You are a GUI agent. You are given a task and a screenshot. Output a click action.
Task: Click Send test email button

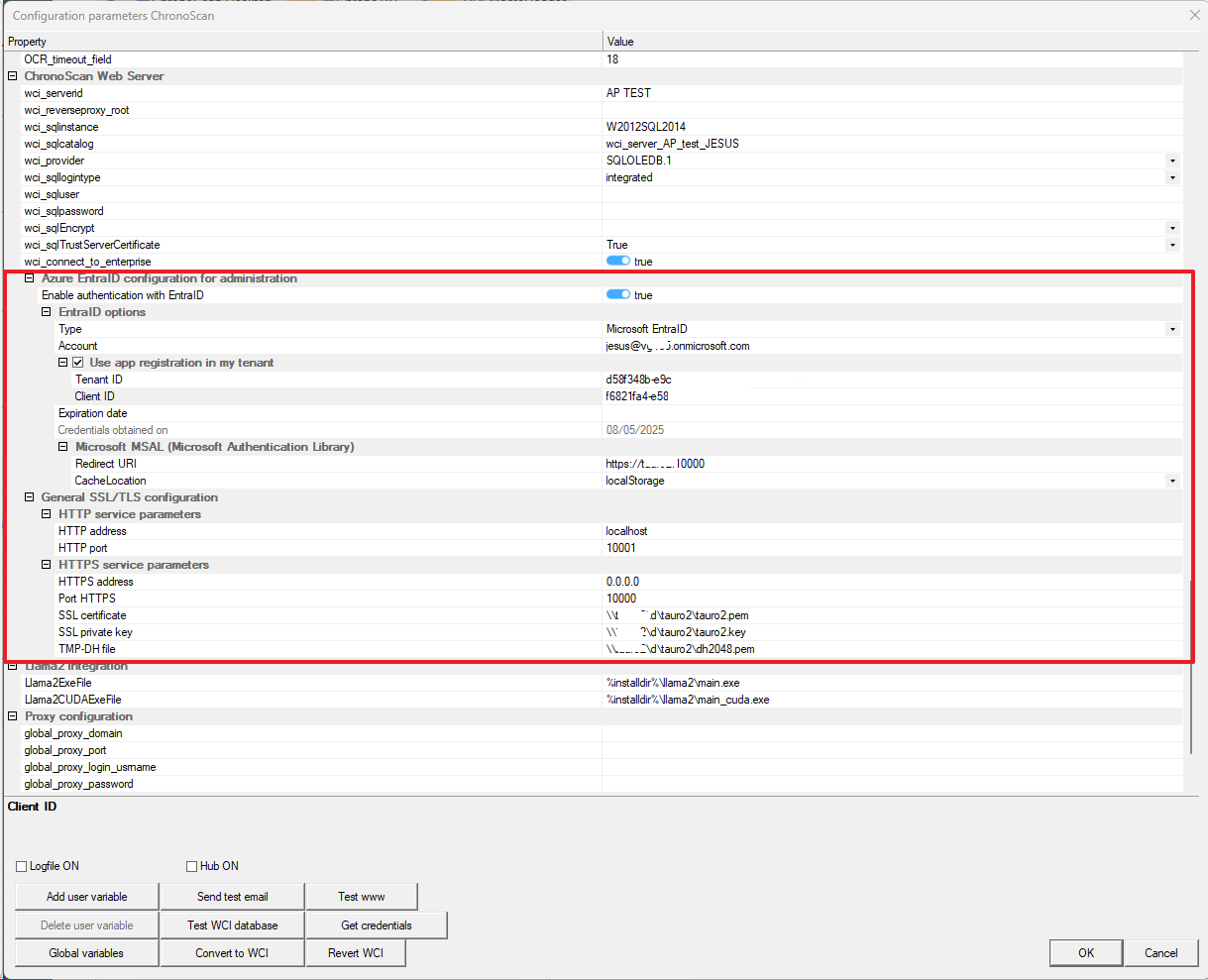point(232,897)
